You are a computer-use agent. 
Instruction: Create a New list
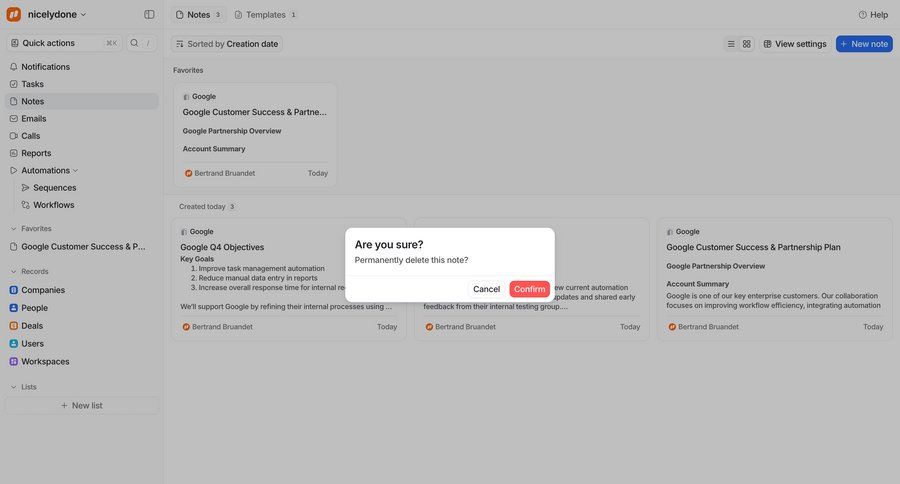coord(82,405)
